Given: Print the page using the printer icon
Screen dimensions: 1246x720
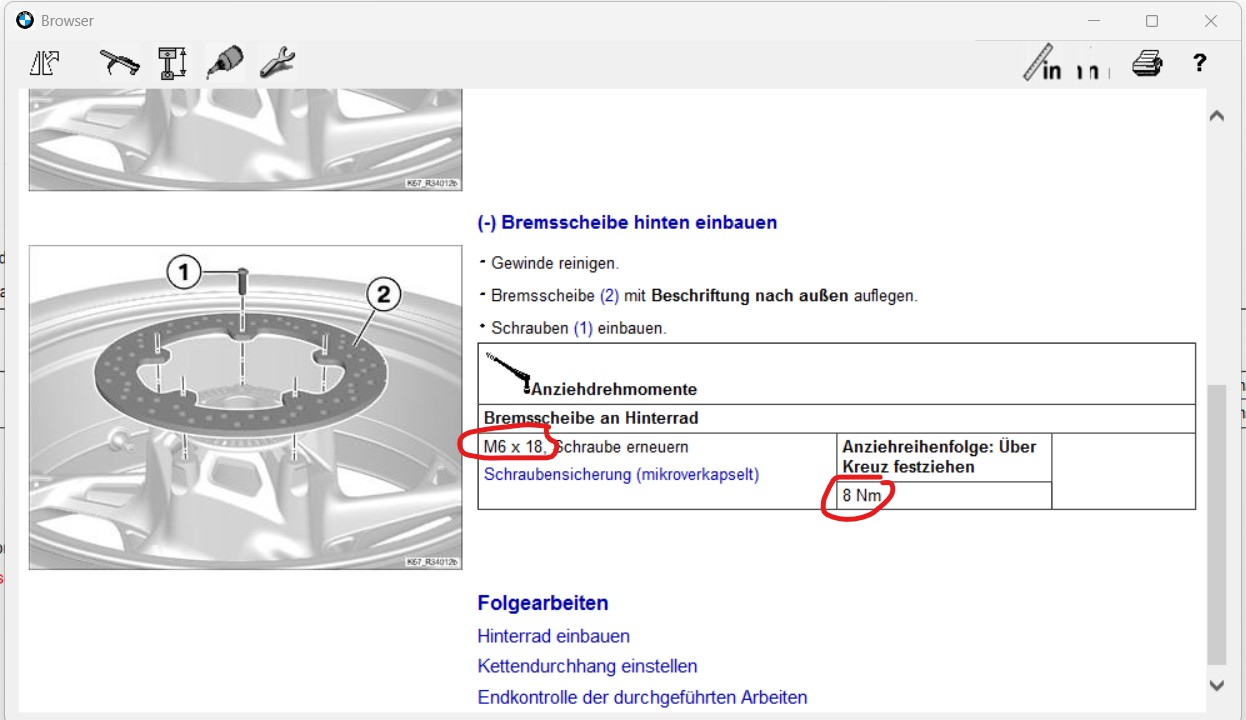Looking at the screenshot, I should coord(1146,64).
